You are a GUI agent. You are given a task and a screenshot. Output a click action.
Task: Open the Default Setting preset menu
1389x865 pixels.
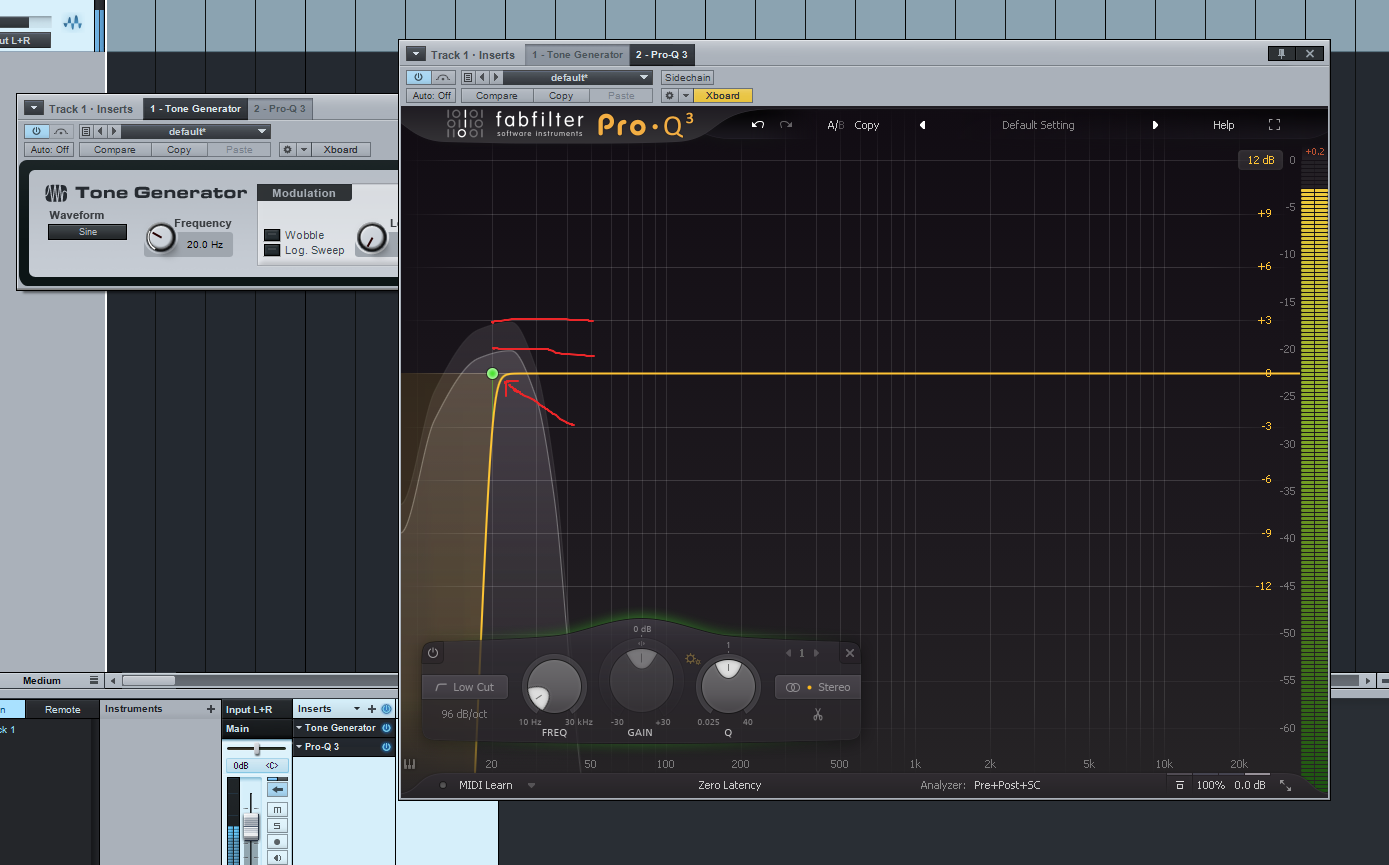click(x=1038, y=125)
